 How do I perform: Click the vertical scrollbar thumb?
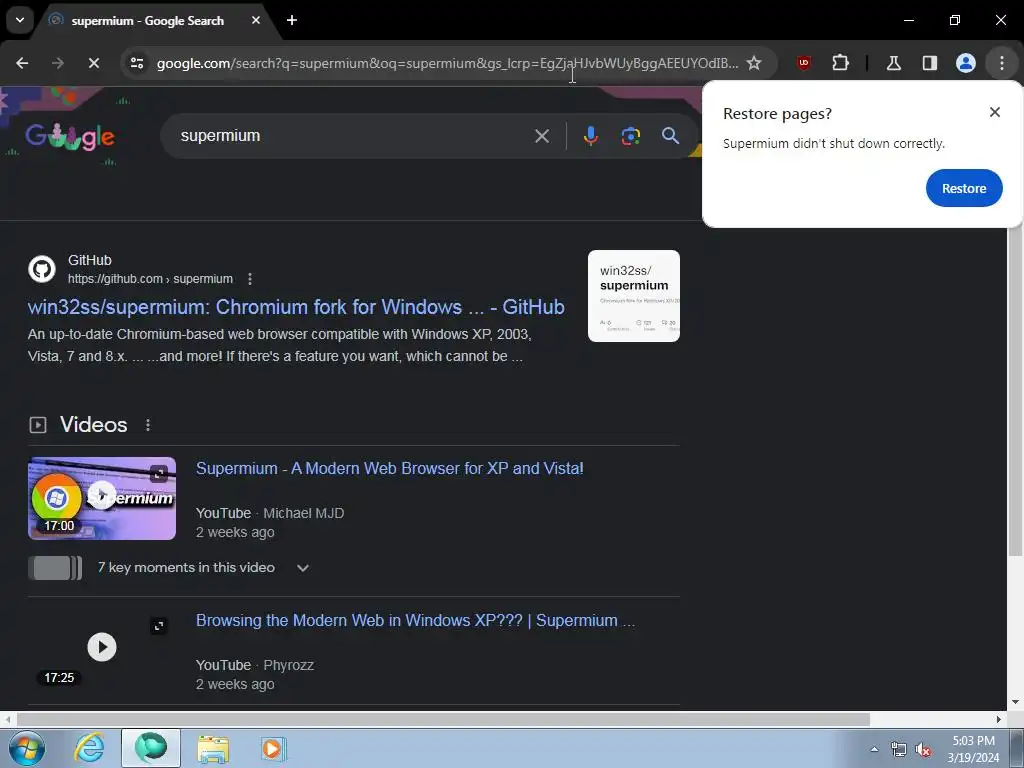click(x=1015, y=392)
